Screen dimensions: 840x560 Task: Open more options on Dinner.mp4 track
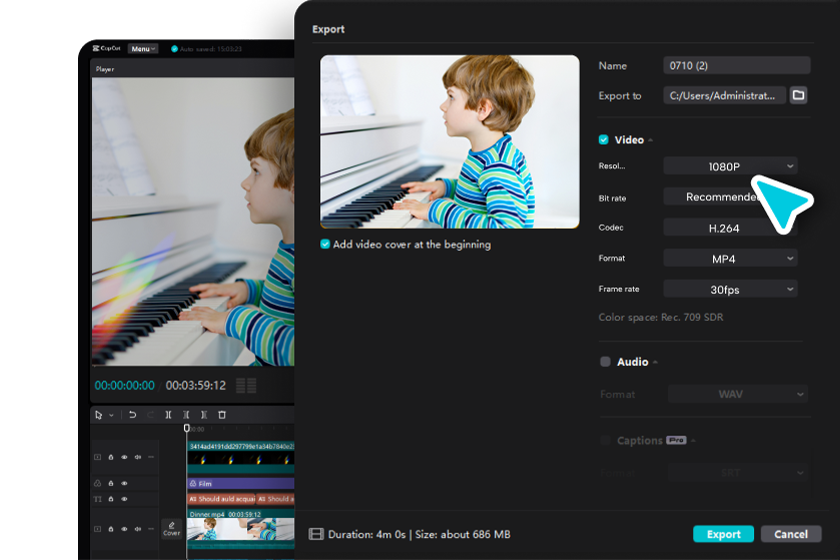151,529
